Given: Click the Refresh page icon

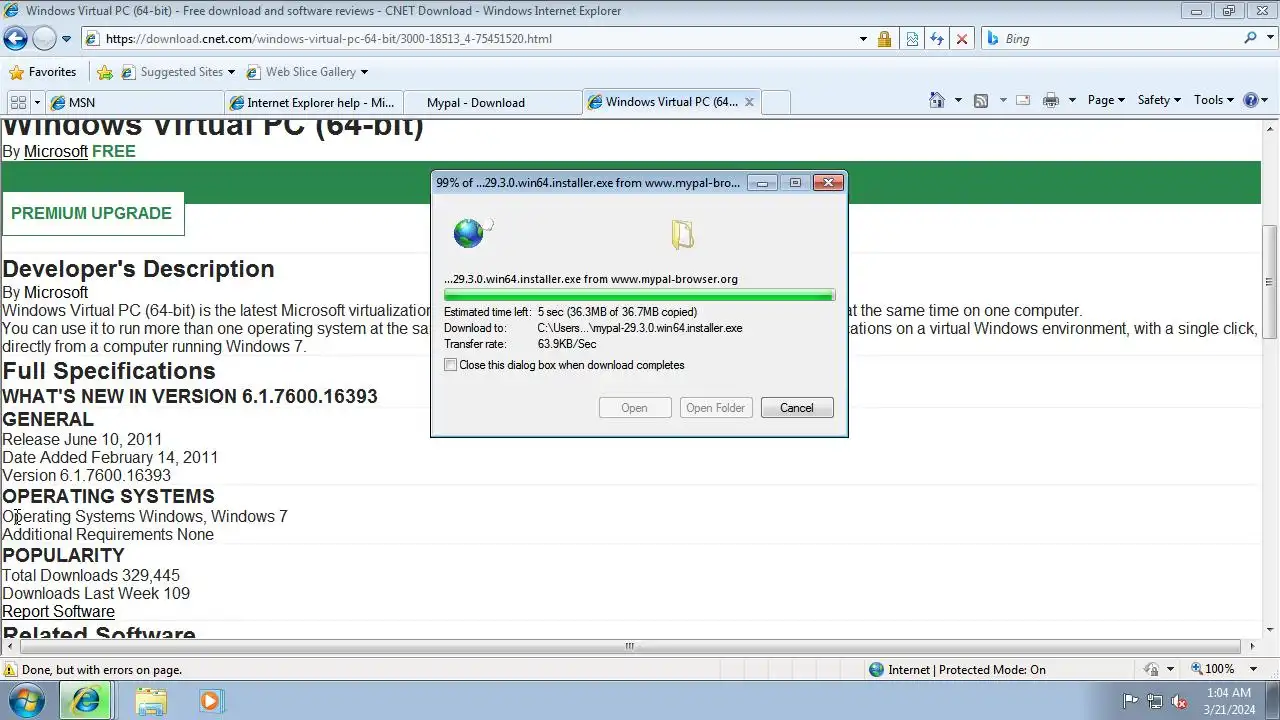Looking at the screenshot, I should (x=936, y=39).
